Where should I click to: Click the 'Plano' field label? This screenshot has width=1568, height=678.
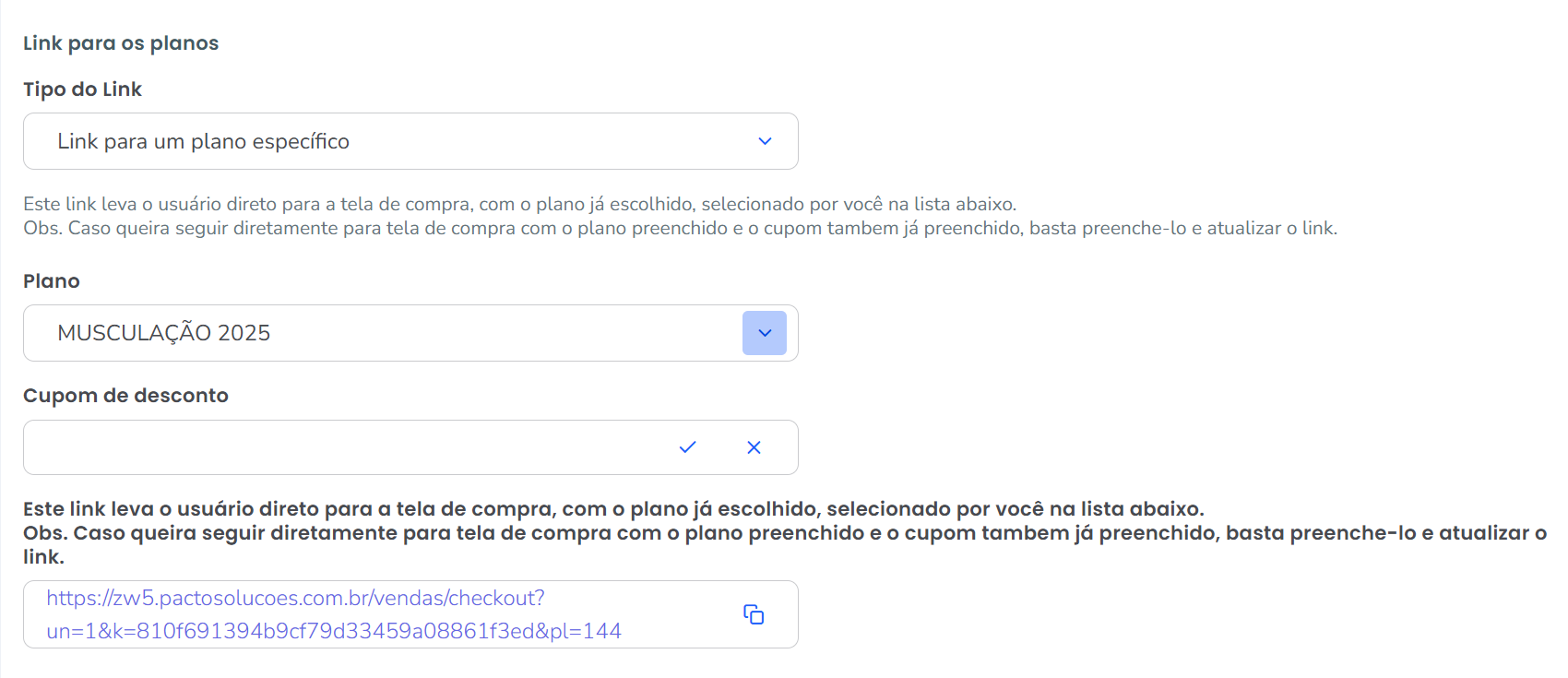tap(52, 281)
